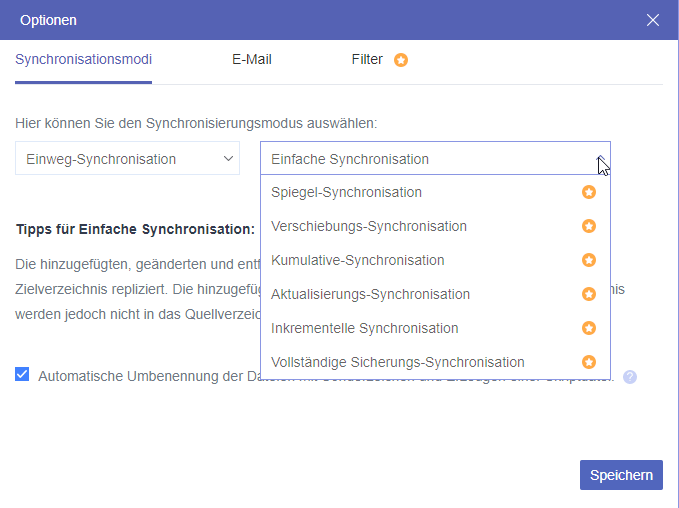Open the Filter tab
679x508 pixels.
[x=367, y=59]
